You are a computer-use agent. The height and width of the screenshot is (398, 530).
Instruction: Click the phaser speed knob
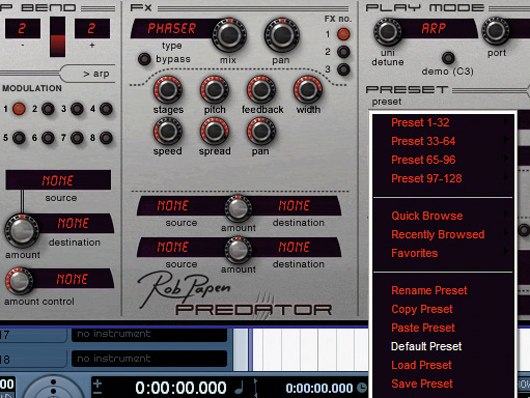coord(168,132)
